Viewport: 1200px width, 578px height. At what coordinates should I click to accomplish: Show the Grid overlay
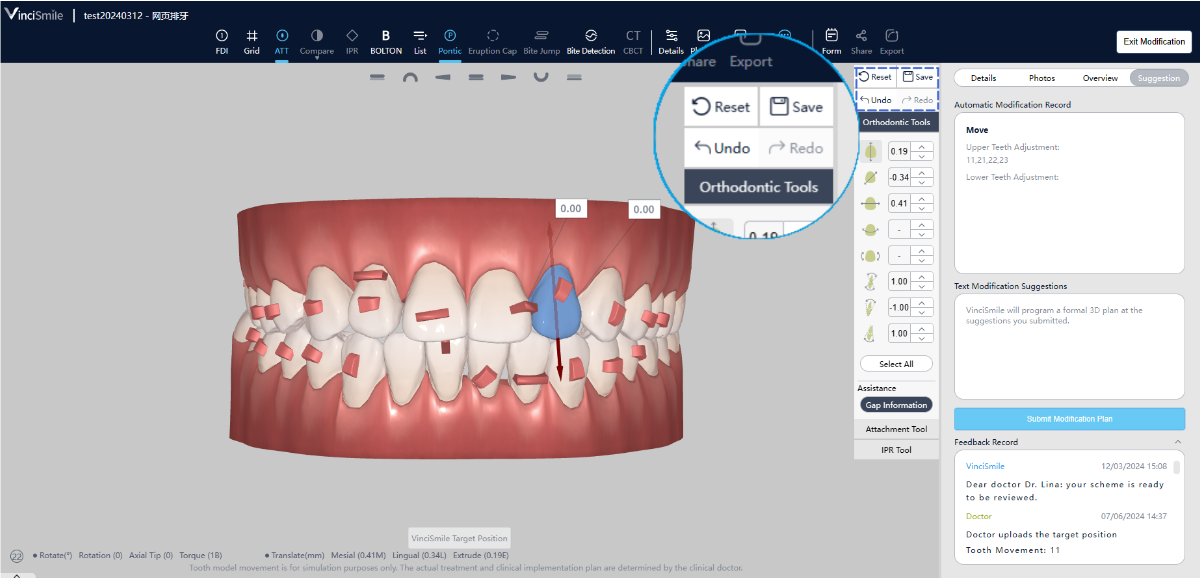(252, 41)
